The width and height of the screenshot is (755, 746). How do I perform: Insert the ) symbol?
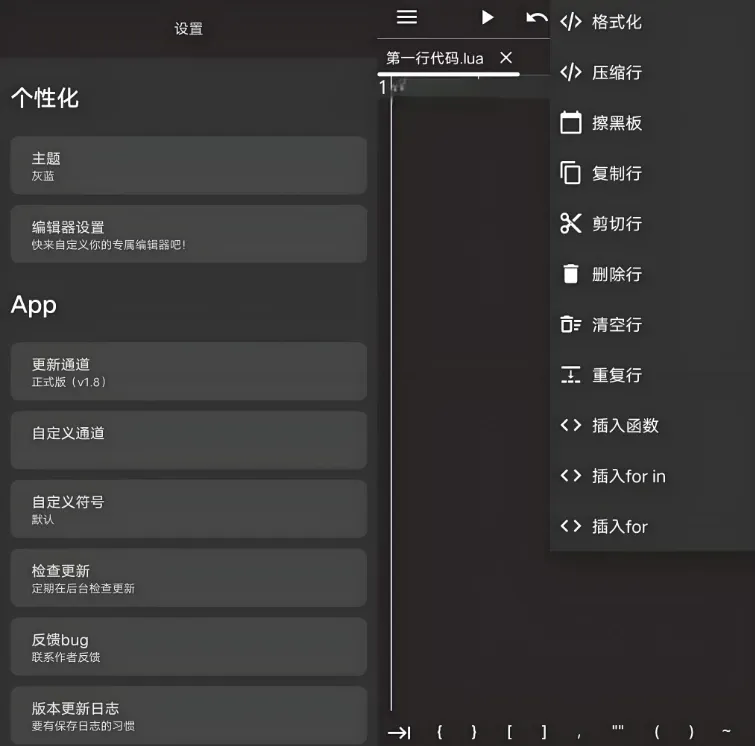tap(691, 733)
